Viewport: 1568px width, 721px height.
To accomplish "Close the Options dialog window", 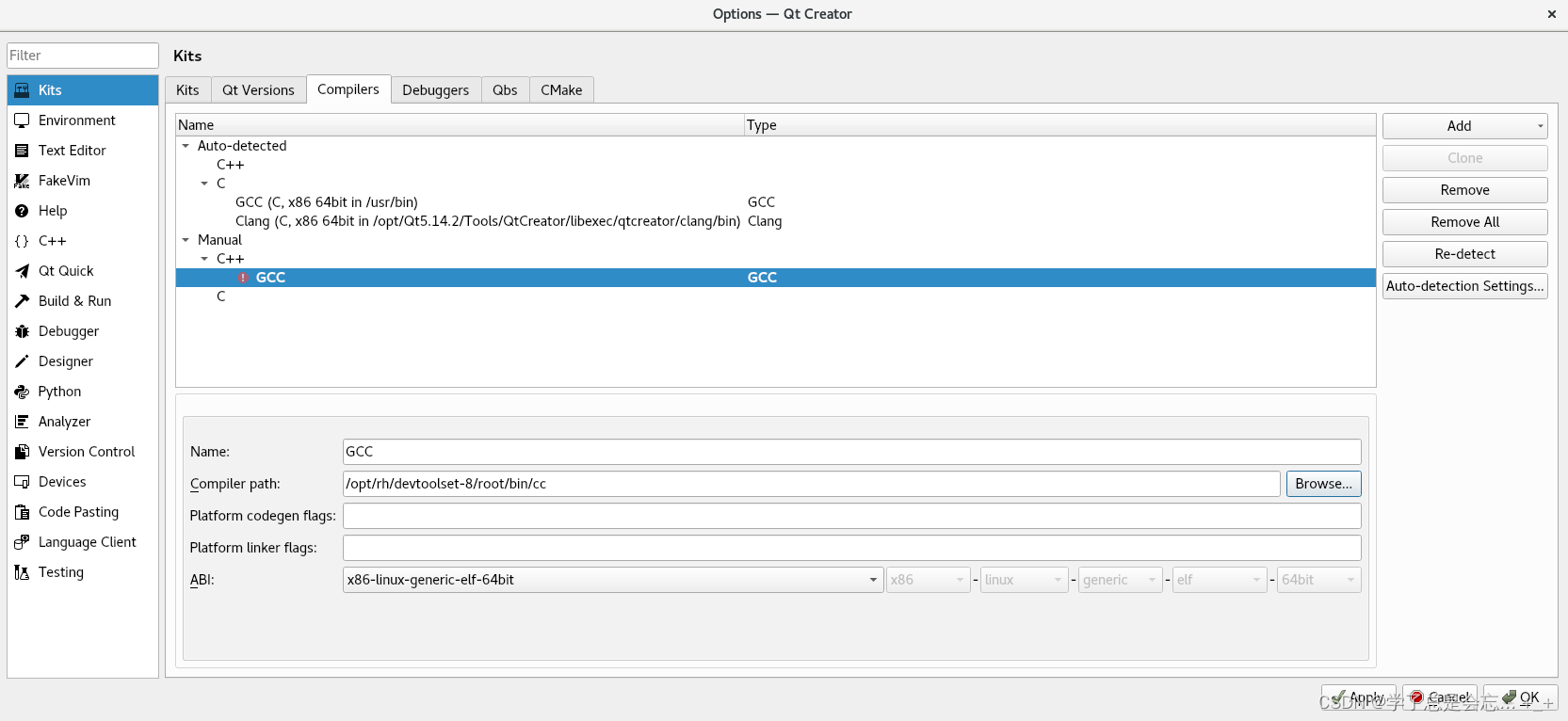I will pyautogui.click(x=1551, y=14).
